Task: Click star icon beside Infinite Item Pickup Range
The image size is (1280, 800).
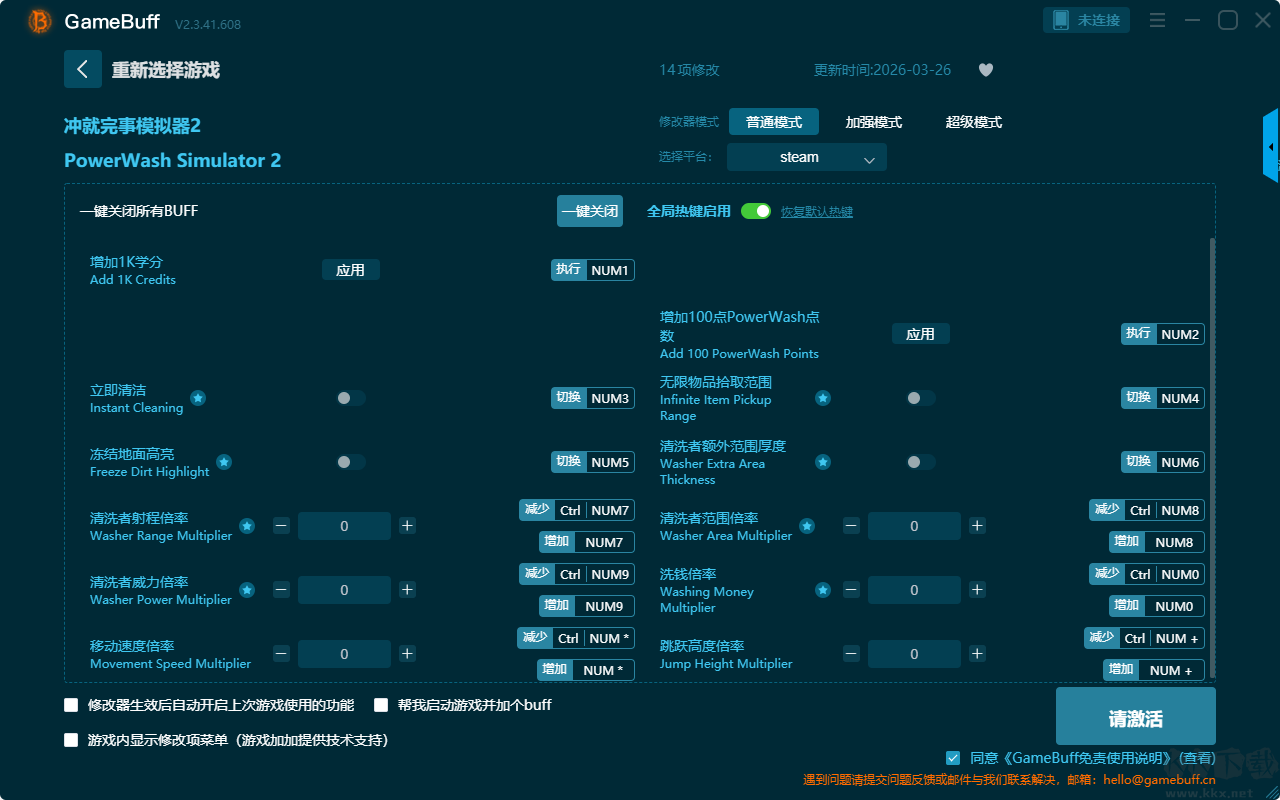Action: click(822, 398)
